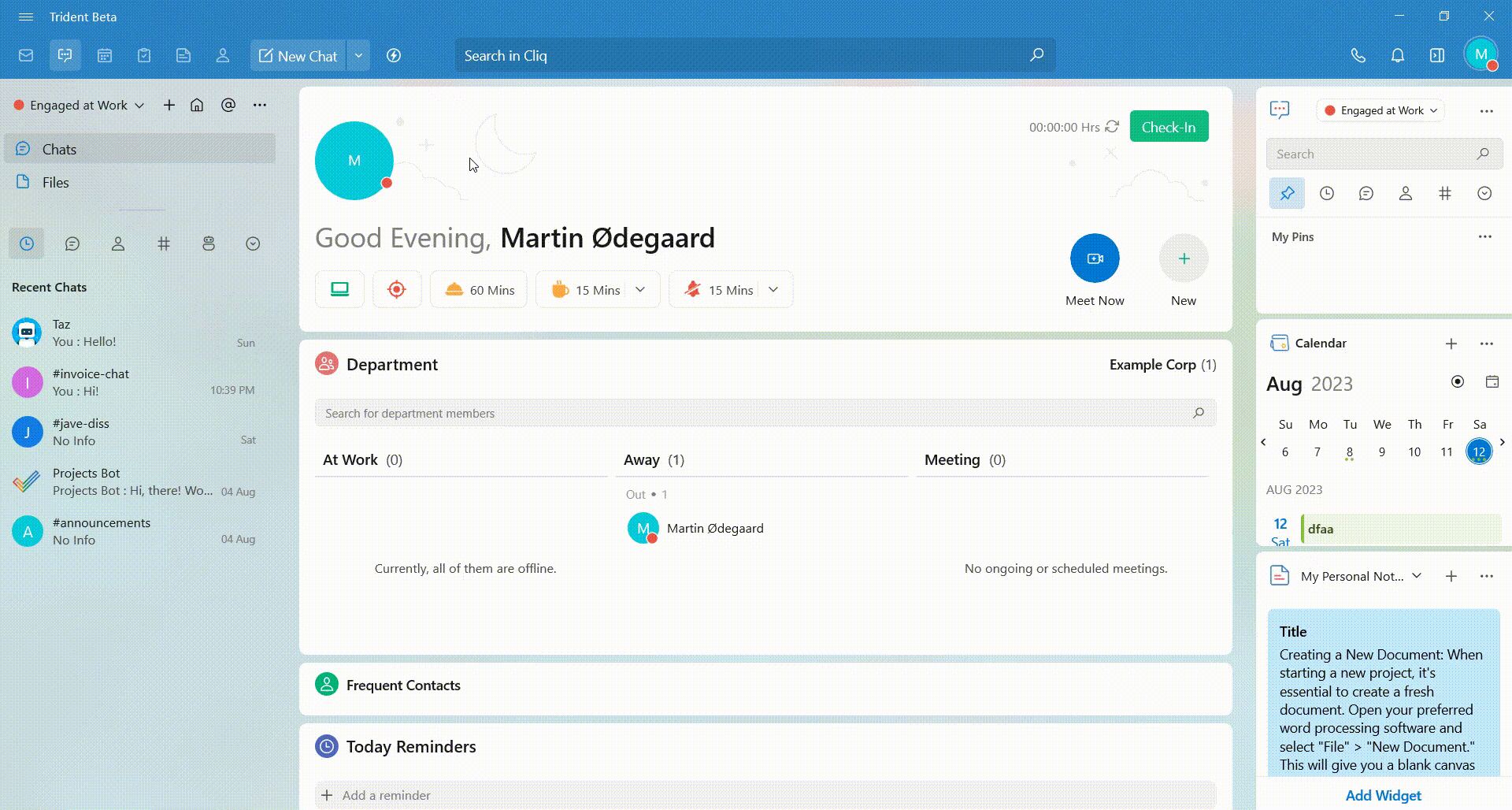The height and width of the screenshot is (810, 1512).
Task: Open Engaged at Work status dropdown in sidebar
Action: 80,105
